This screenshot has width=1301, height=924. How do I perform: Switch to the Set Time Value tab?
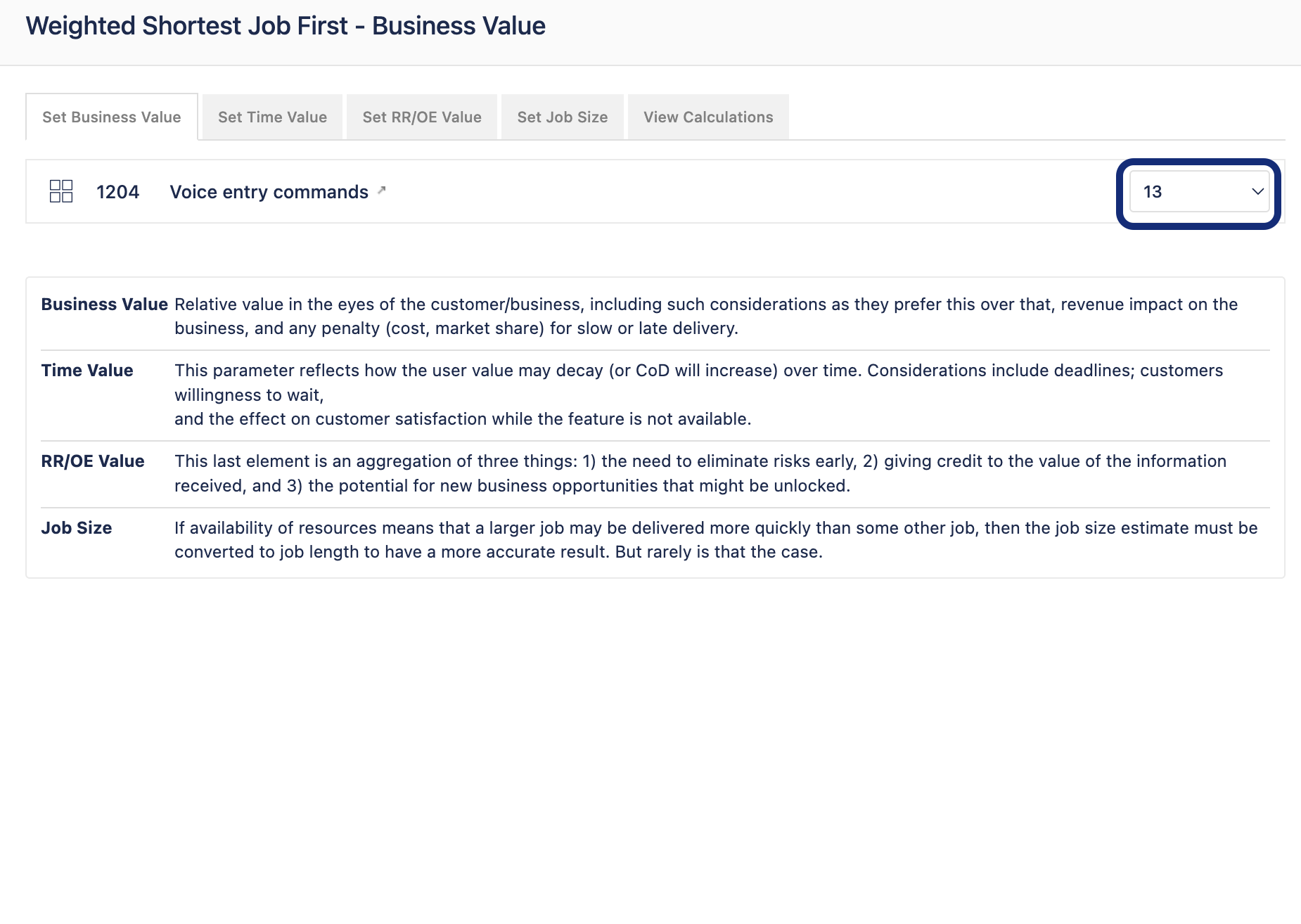272,117
